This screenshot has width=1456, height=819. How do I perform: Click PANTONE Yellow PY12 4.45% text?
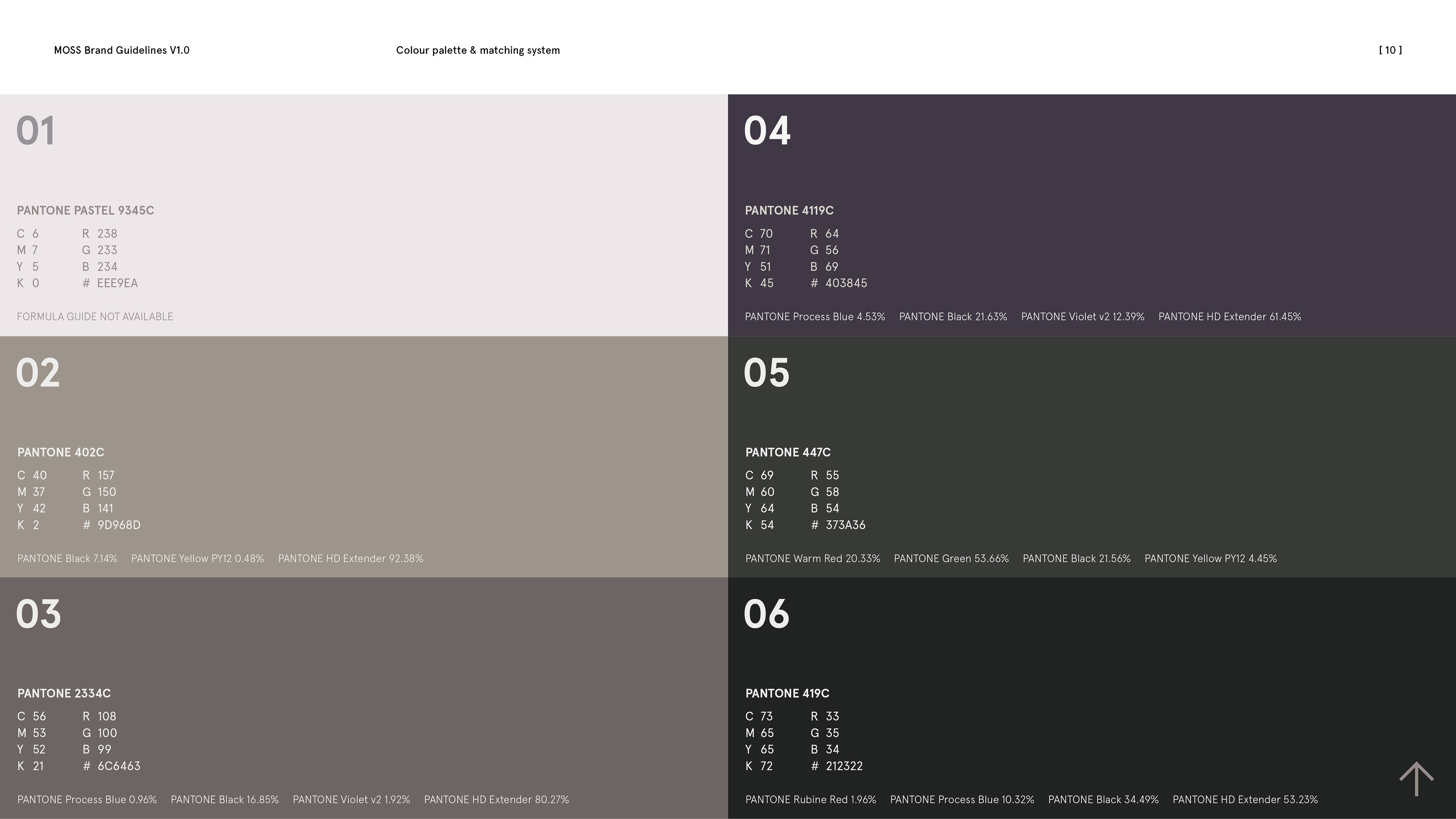tap(1211, 559)
